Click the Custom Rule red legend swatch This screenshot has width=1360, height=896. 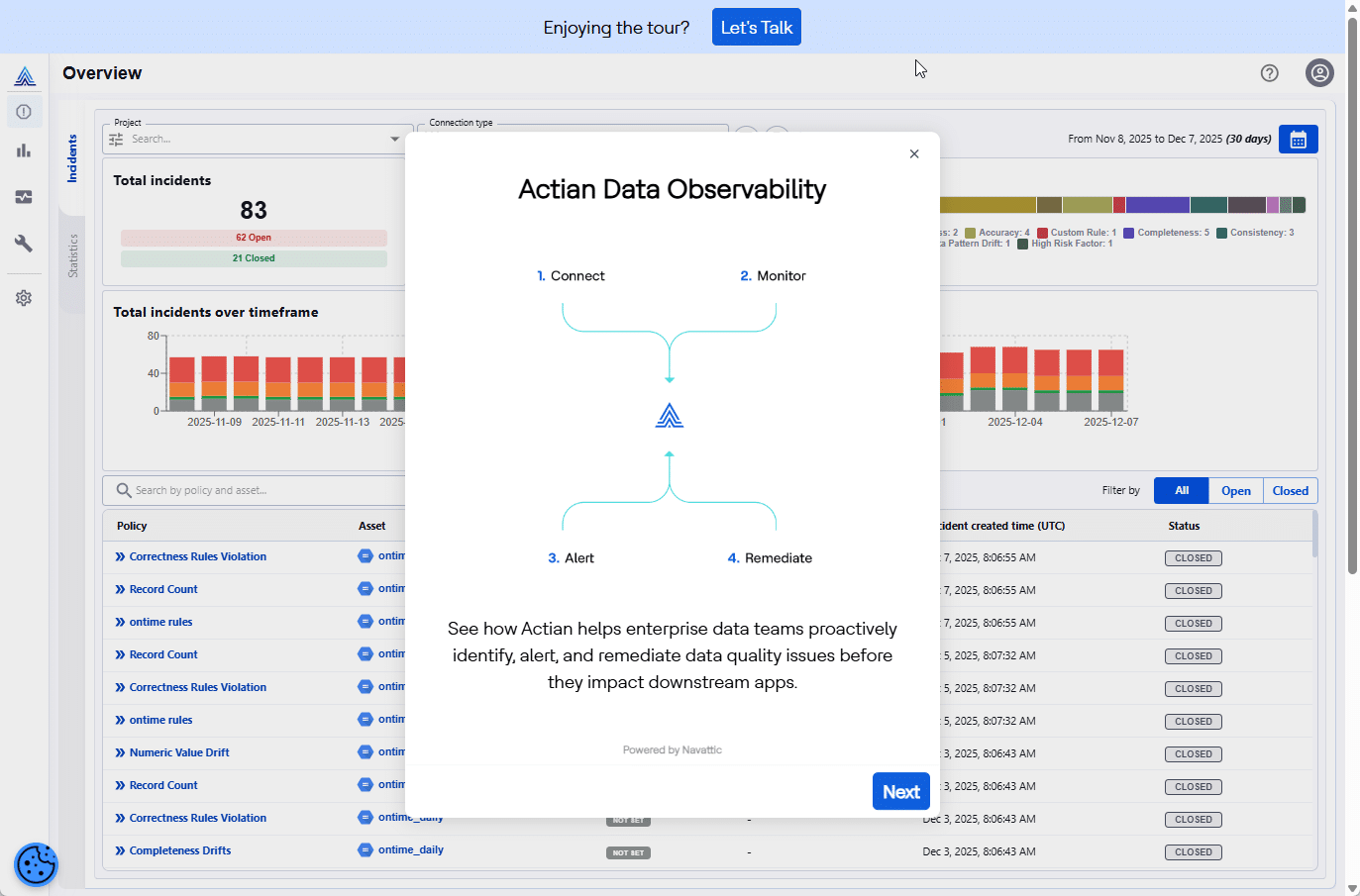pyautogui.click(x=1043, y=234)
